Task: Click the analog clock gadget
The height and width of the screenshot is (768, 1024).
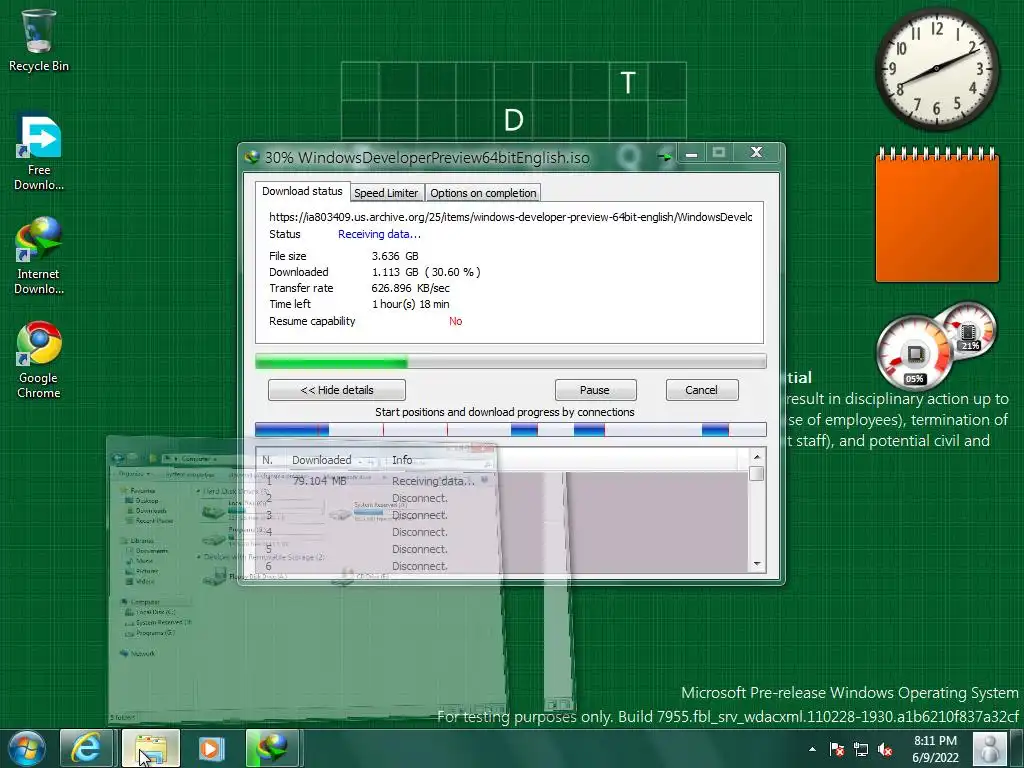Action: [x=936, y=68]
